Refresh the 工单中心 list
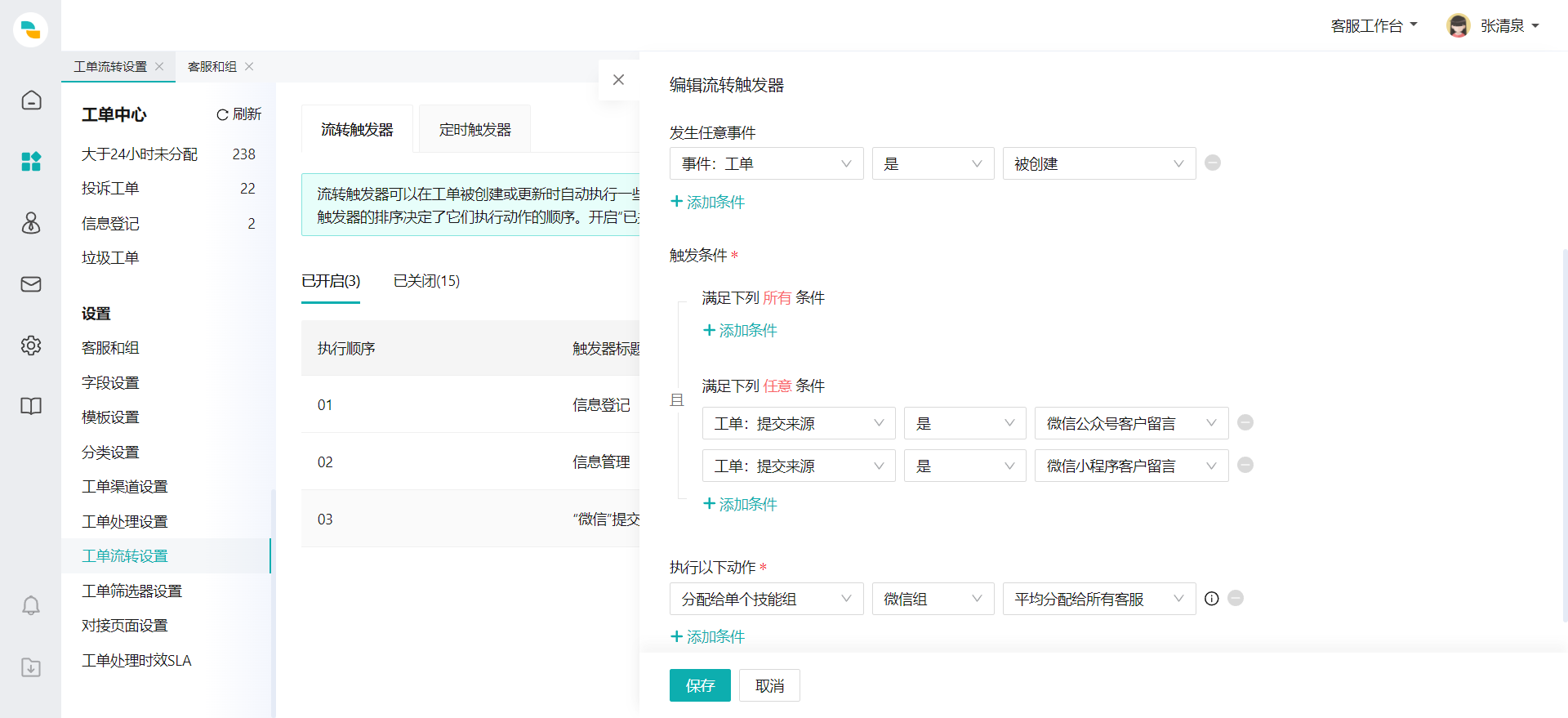Screen dimensions: 1568x718 click(238, 114)
